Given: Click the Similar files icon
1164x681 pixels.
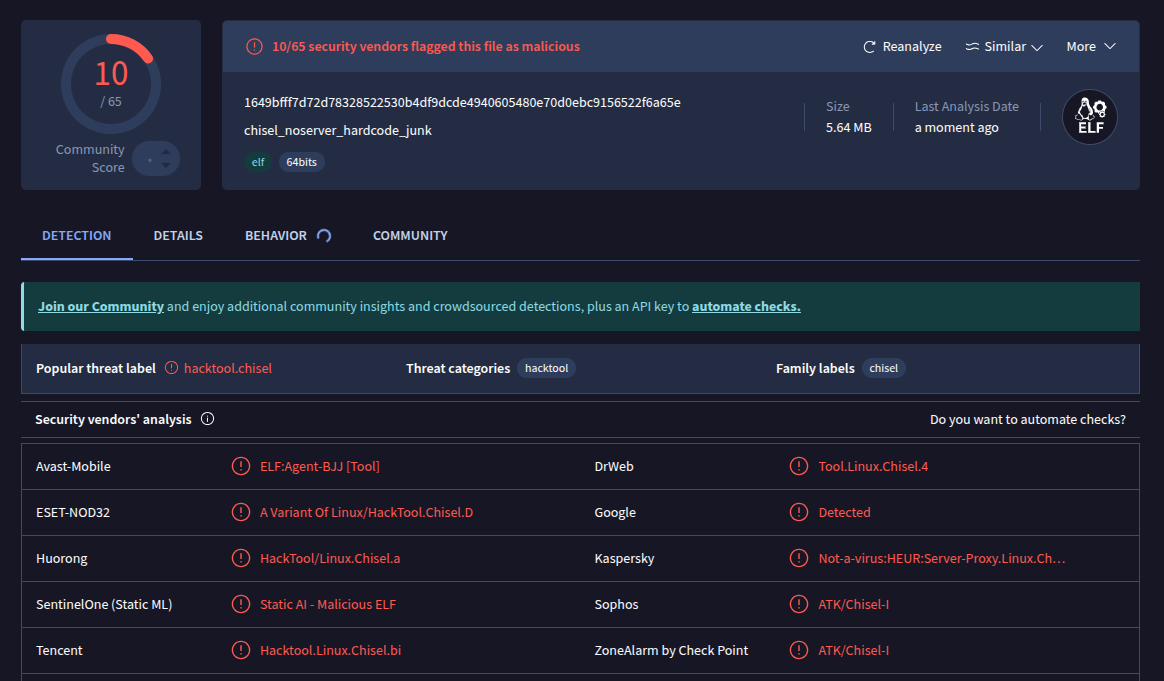Looking at the screenshot, I should pyautogui.click(x=972, y=47).
